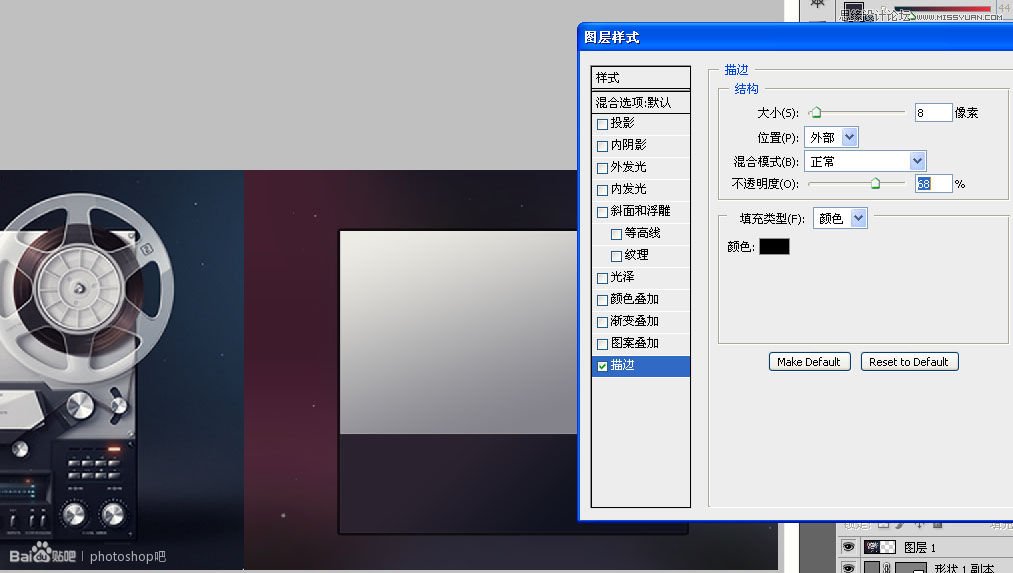Click the 大小 size slider handle
The image size is (1013, 573).
[x=816, y=112]
